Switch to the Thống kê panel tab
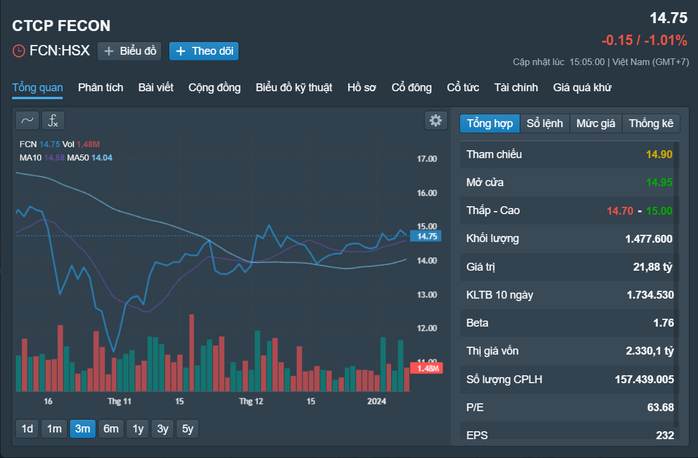698x458 pixels. (x=651, y=123)
